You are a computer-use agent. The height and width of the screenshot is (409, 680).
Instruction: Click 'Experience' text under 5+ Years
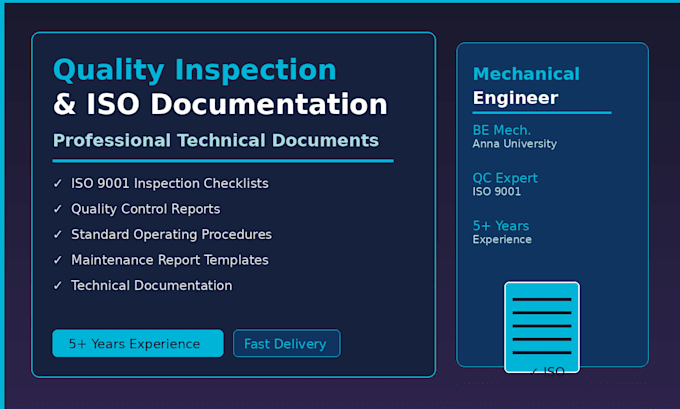tap(502, 240)
